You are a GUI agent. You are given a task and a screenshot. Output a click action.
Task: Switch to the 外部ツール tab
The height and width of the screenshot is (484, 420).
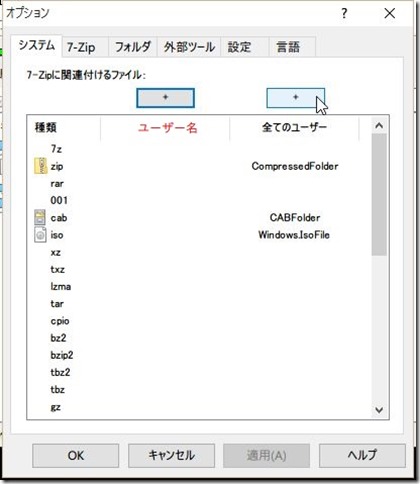pyautogui.click(x=189, y=47)
